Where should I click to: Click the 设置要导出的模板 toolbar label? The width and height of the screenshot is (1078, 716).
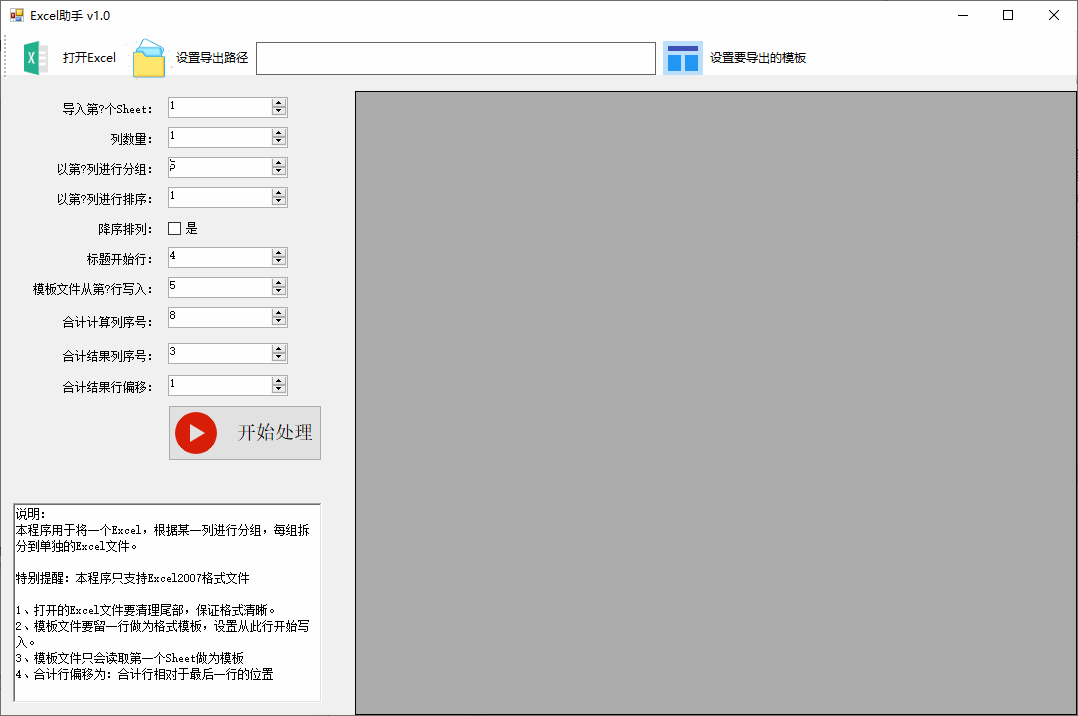pos(758,58)
